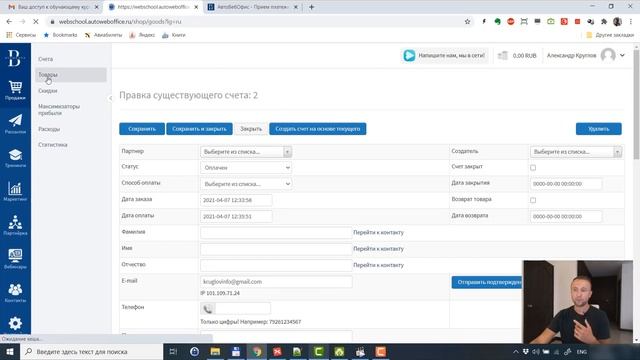Open Windows Start menu
640x360 pixels.
9,351
